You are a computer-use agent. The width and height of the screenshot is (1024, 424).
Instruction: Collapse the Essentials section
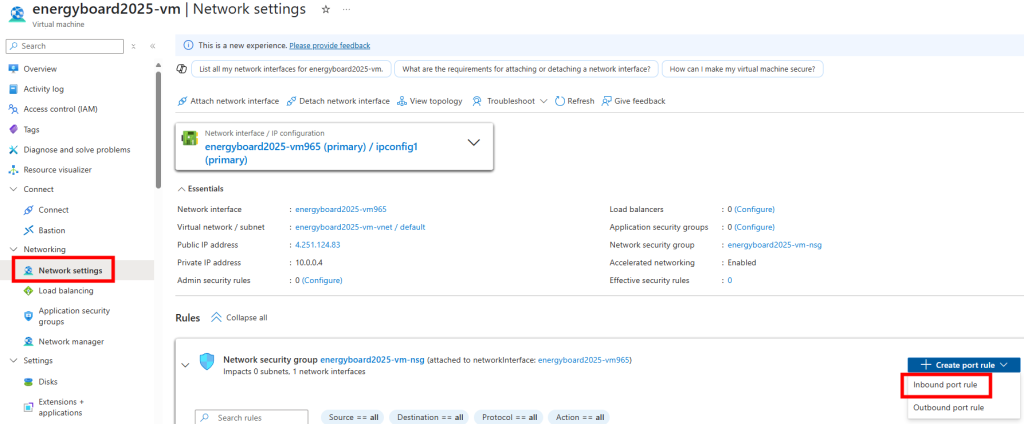pos(200,189)
